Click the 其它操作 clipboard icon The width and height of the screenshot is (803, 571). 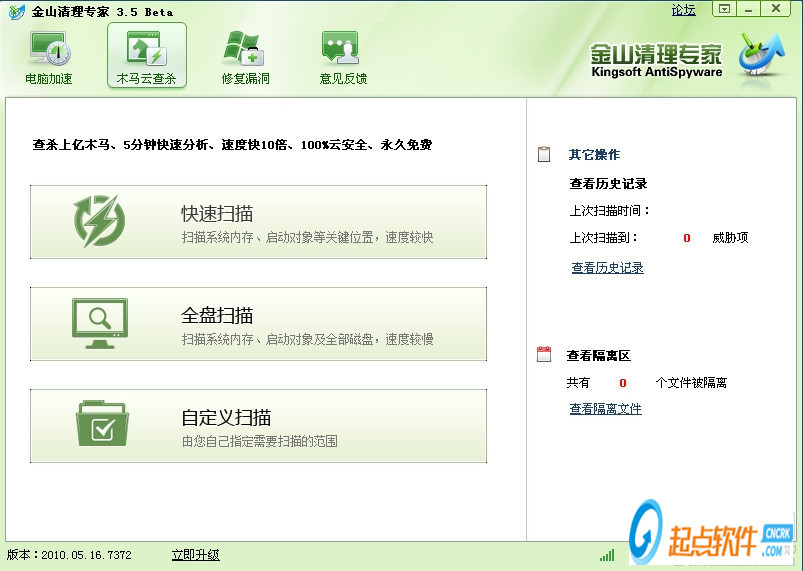point(544,154)
